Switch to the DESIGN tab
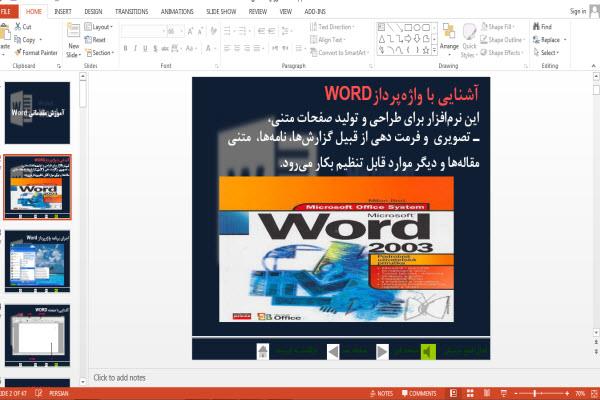The height and width of the screenshot is (400, 600). pyautogui.click(x=93, y=12)
